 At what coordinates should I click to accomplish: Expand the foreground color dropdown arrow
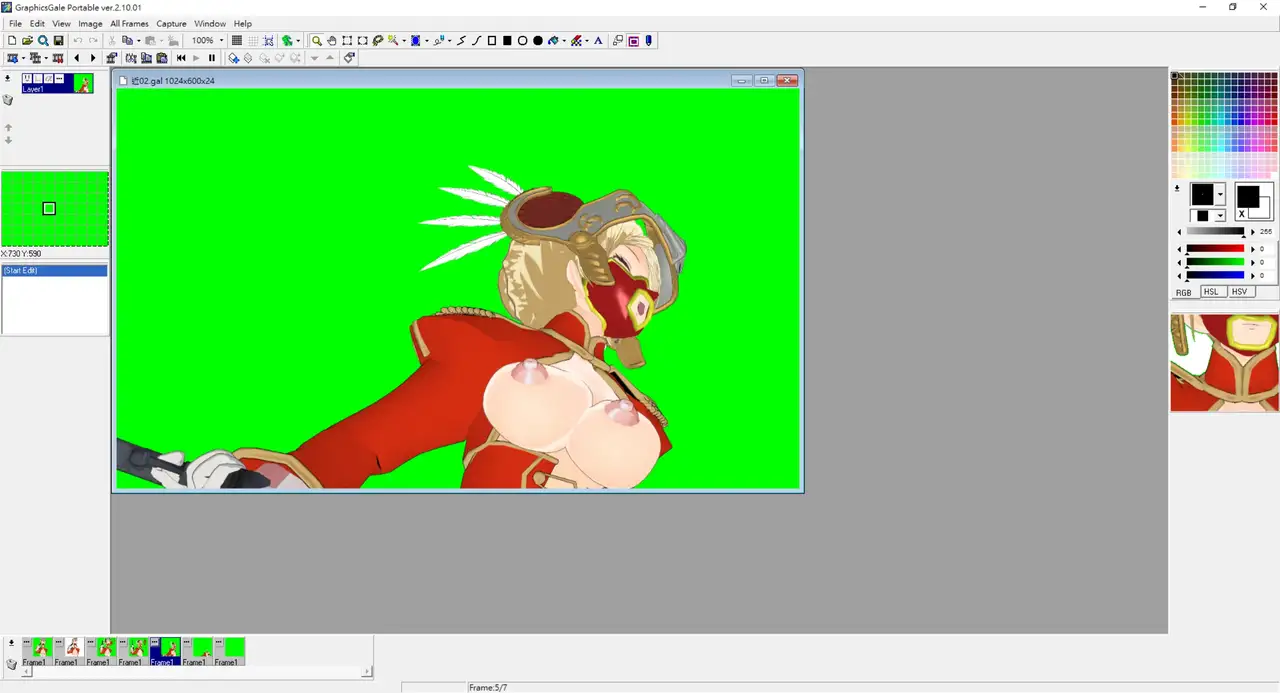pos(1220,195)
